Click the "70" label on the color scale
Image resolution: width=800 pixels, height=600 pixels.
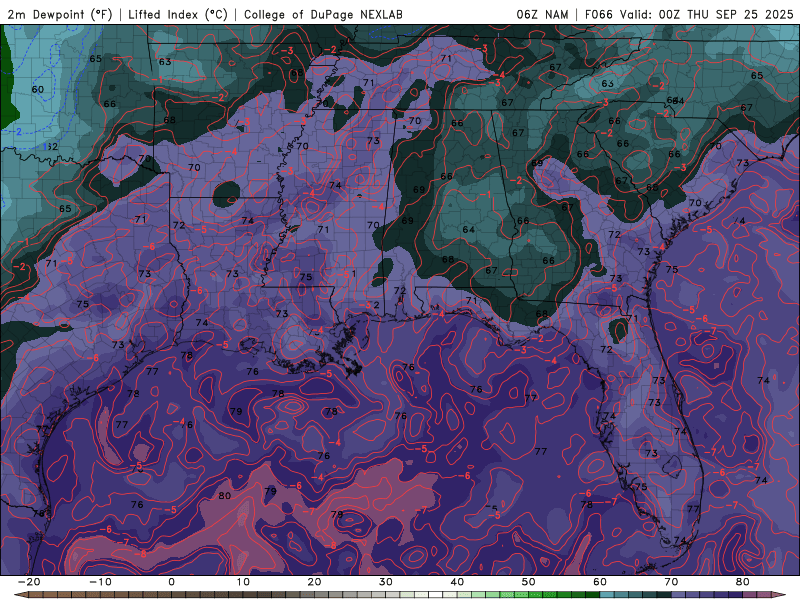[671, 582]
